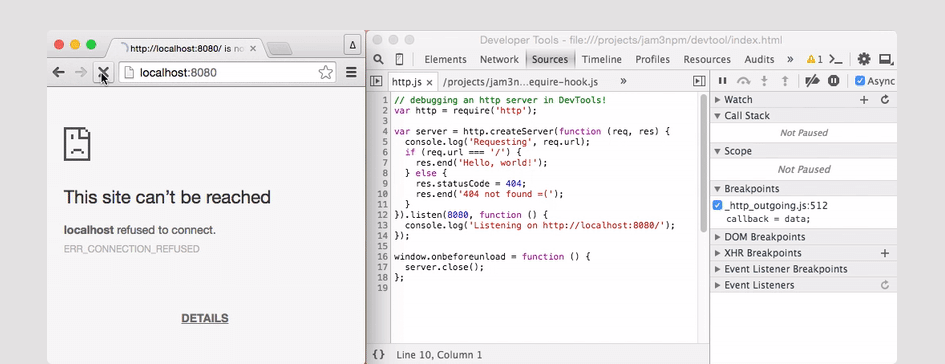Screen dimensions: 945x364
Task: Click 'callback = data;' breakpoint code line
Action: [768, 219]
